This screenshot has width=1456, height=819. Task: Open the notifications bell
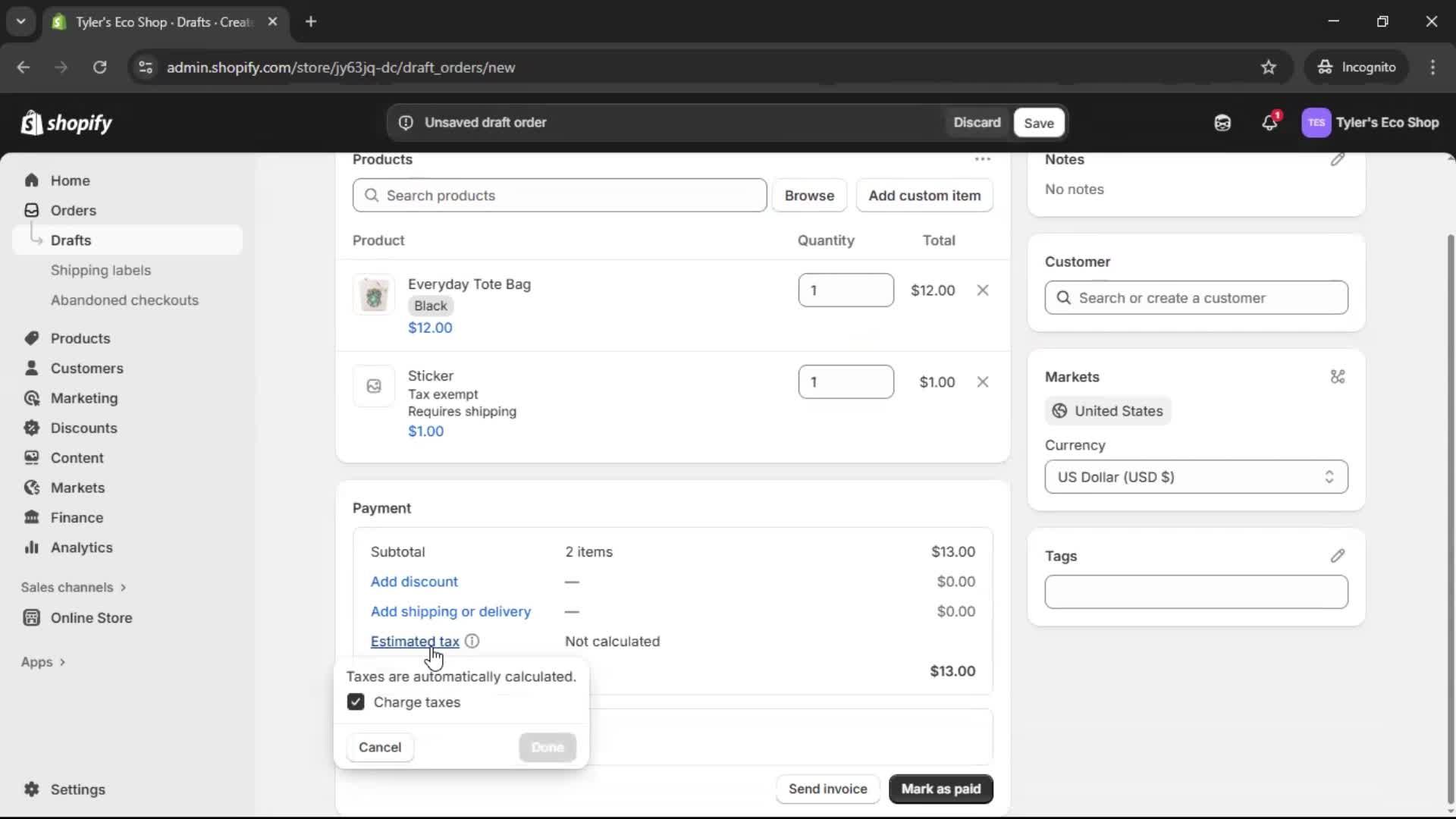[x=1270, y=122]
